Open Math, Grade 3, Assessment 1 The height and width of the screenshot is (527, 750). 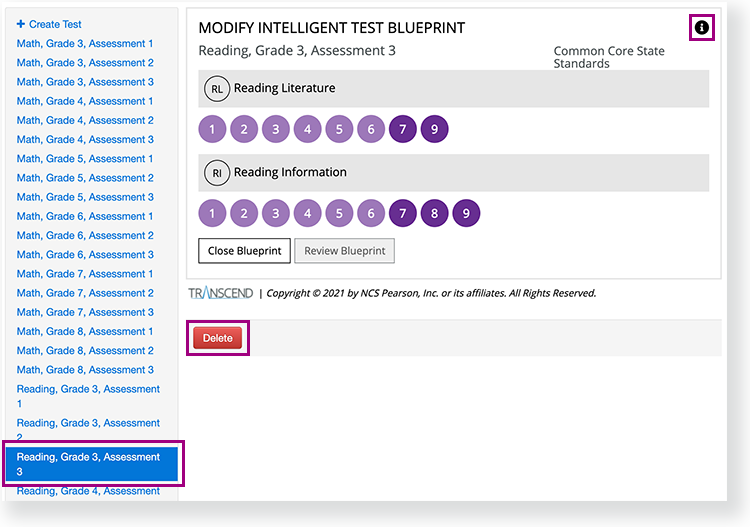(85, 44)
